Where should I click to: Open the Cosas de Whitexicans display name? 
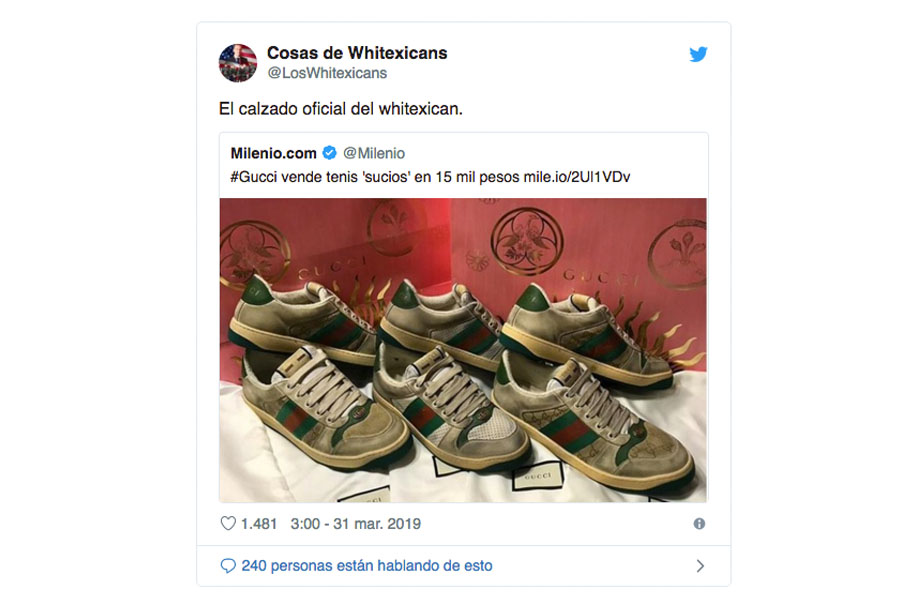357,53
